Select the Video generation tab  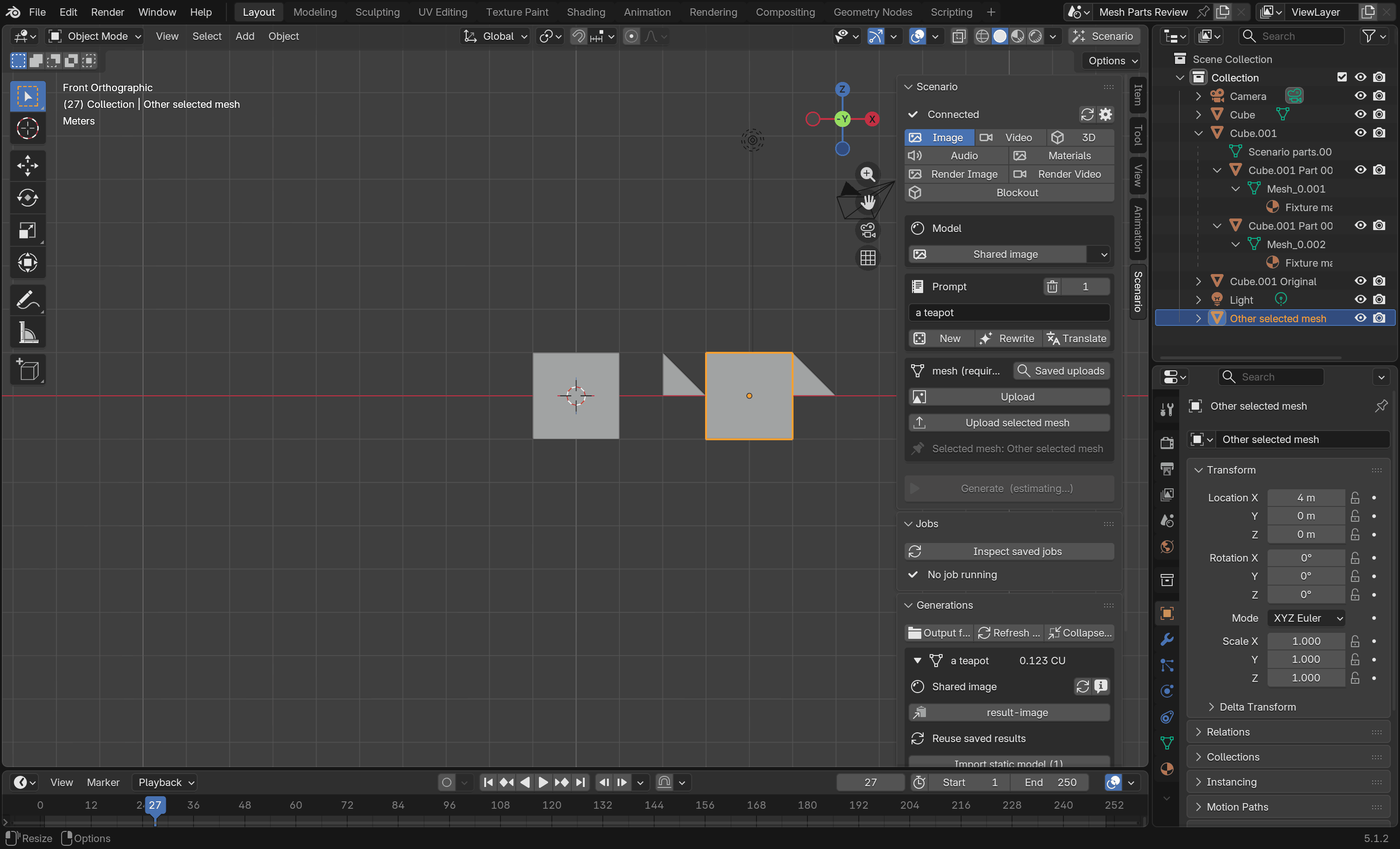tap(1010, 137)
